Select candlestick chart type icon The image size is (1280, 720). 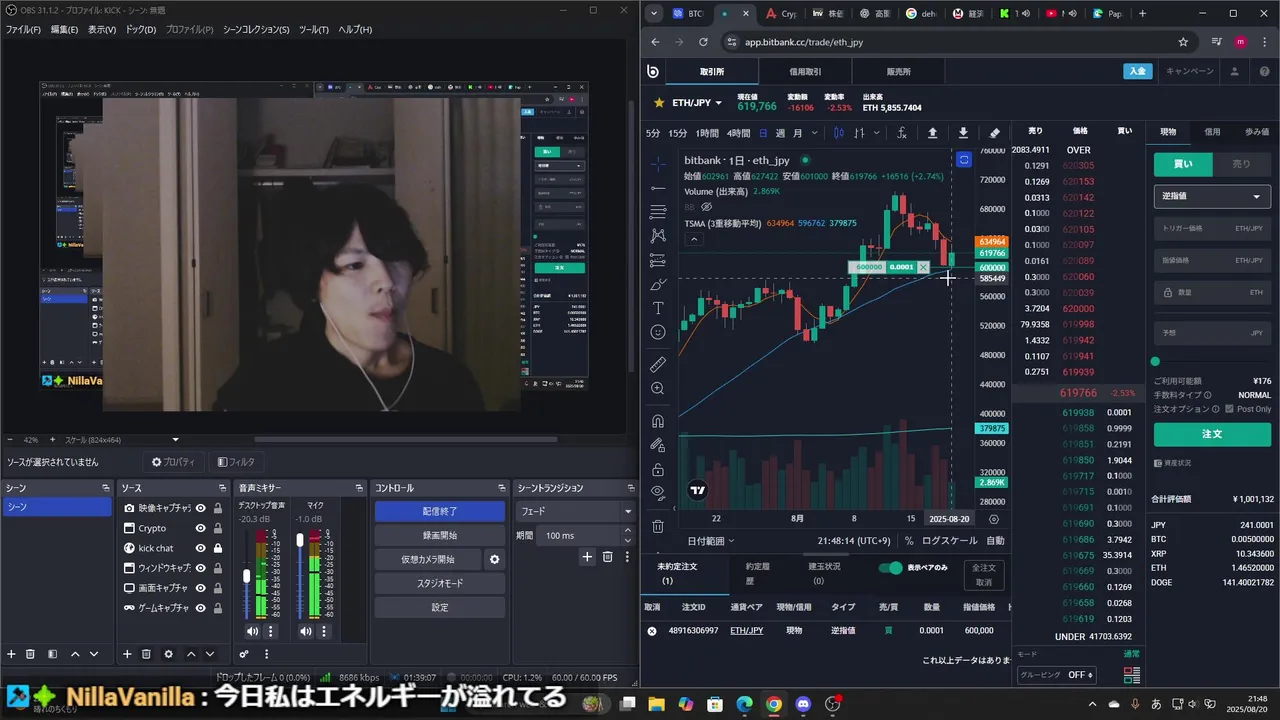click(x=839, y=133)
